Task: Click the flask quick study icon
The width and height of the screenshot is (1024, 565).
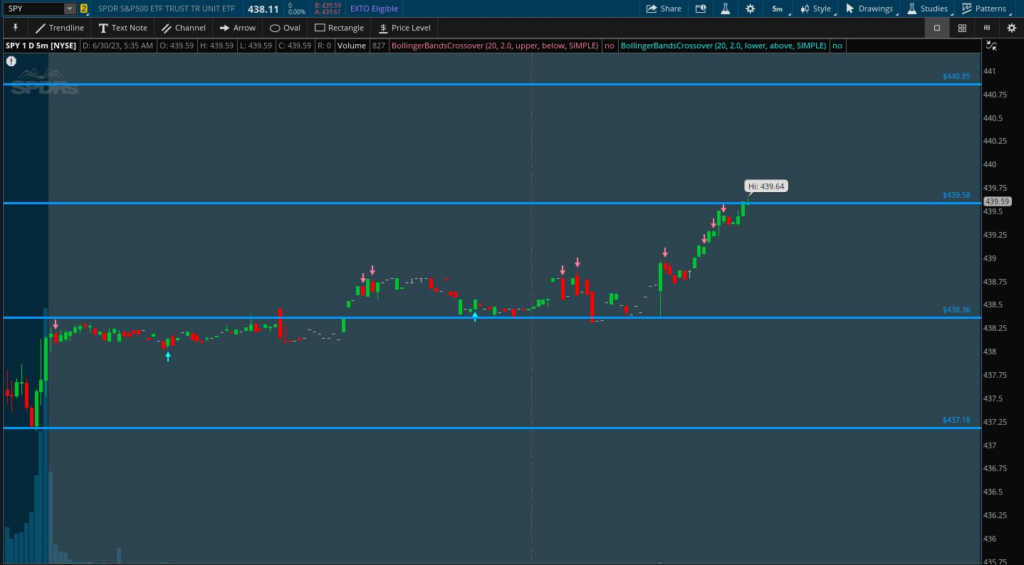Action: point(725,8)
